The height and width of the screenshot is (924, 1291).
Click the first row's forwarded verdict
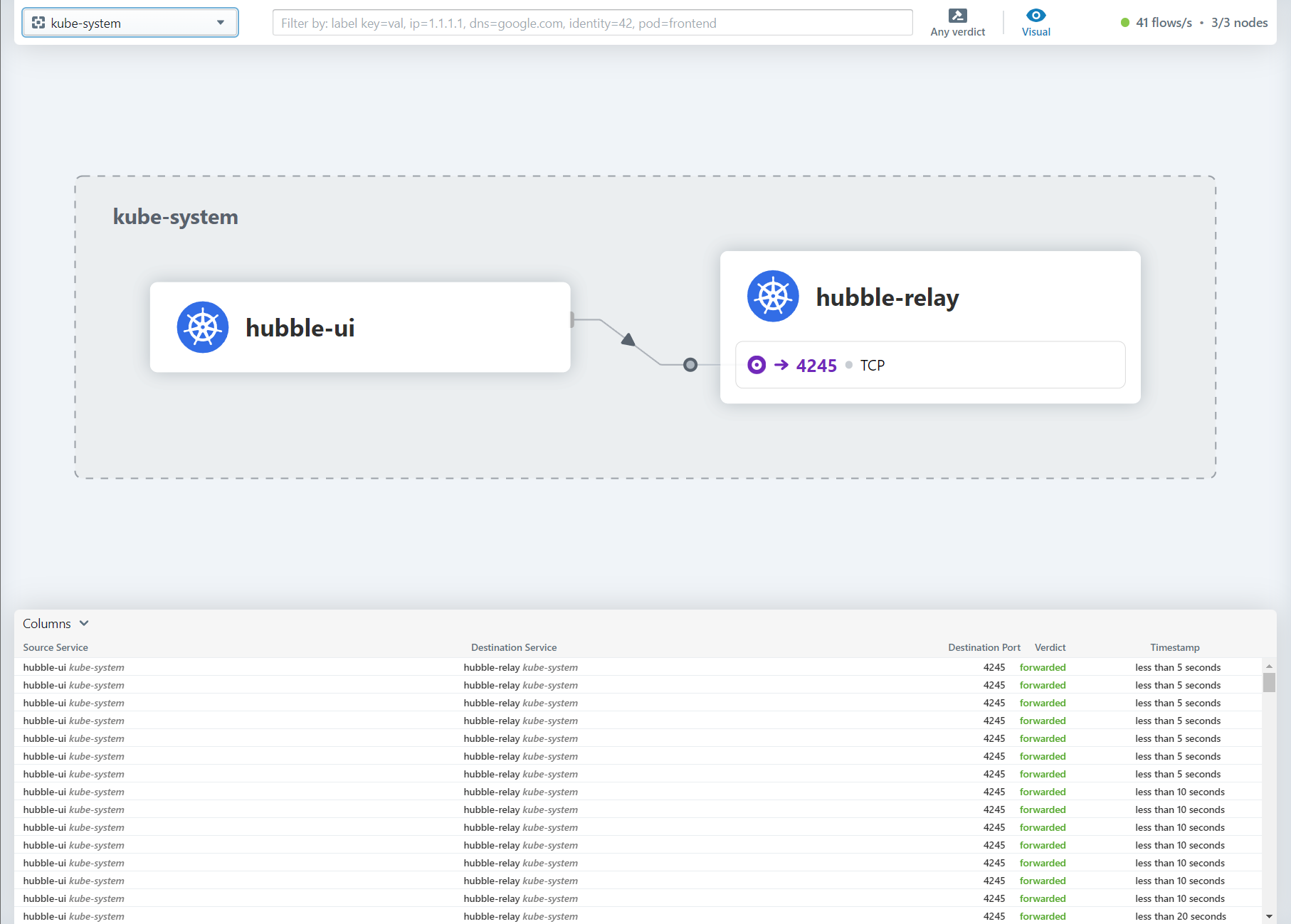pos(1043,667)
